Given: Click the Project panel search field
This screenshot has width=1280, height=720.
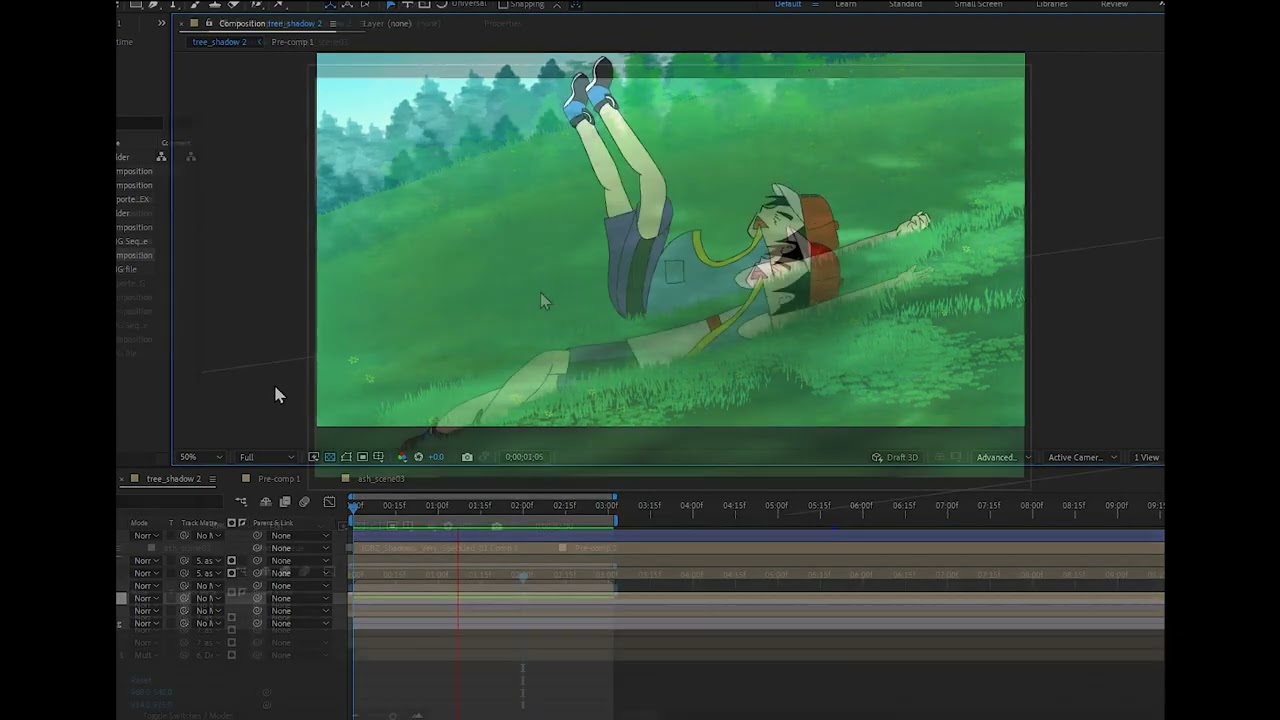Looking at the screenshot, I should tap(140, 123).
